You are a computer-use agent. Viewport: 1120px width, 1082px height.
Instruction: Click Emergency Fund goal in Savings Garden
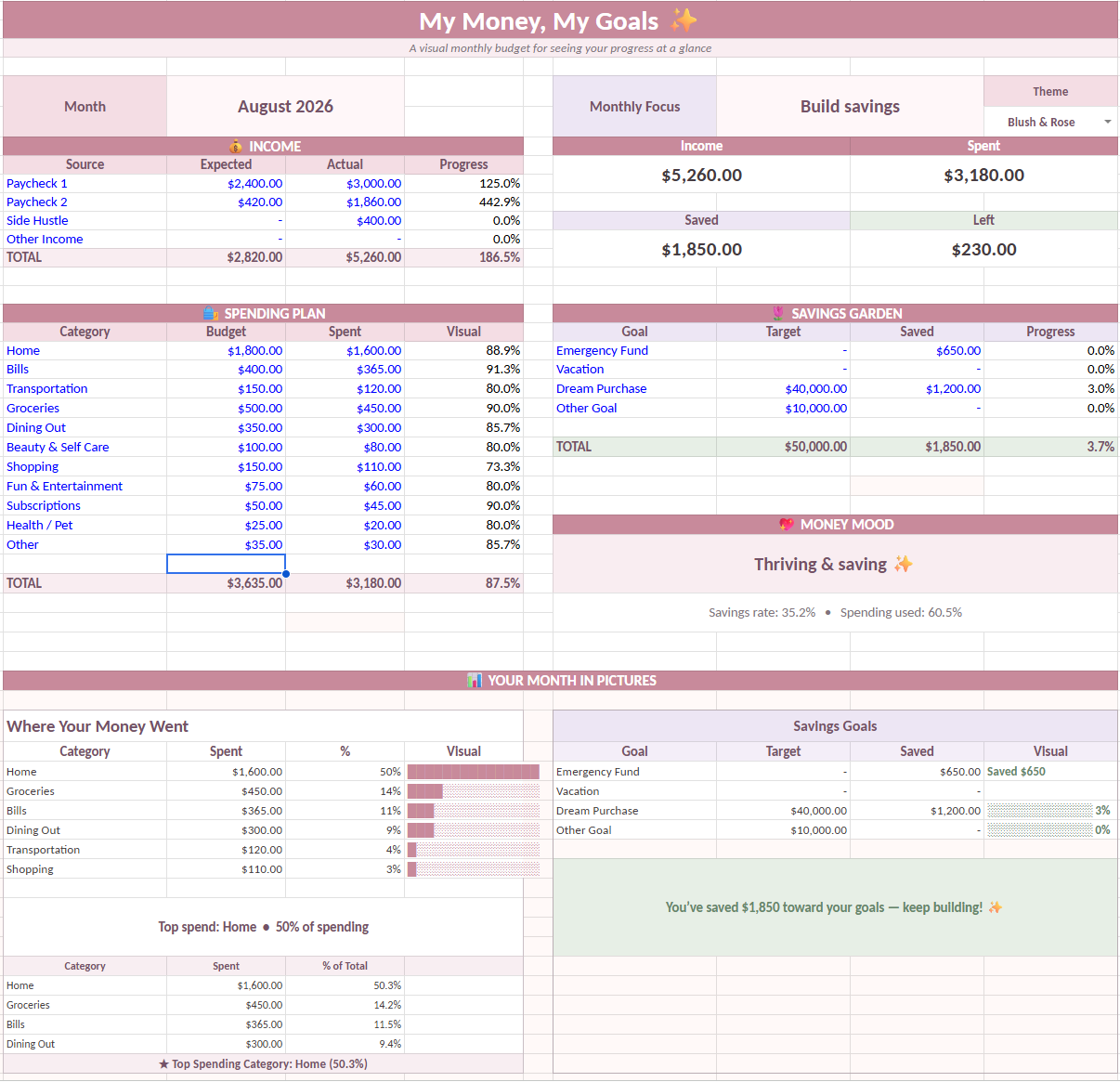[634, 350]
